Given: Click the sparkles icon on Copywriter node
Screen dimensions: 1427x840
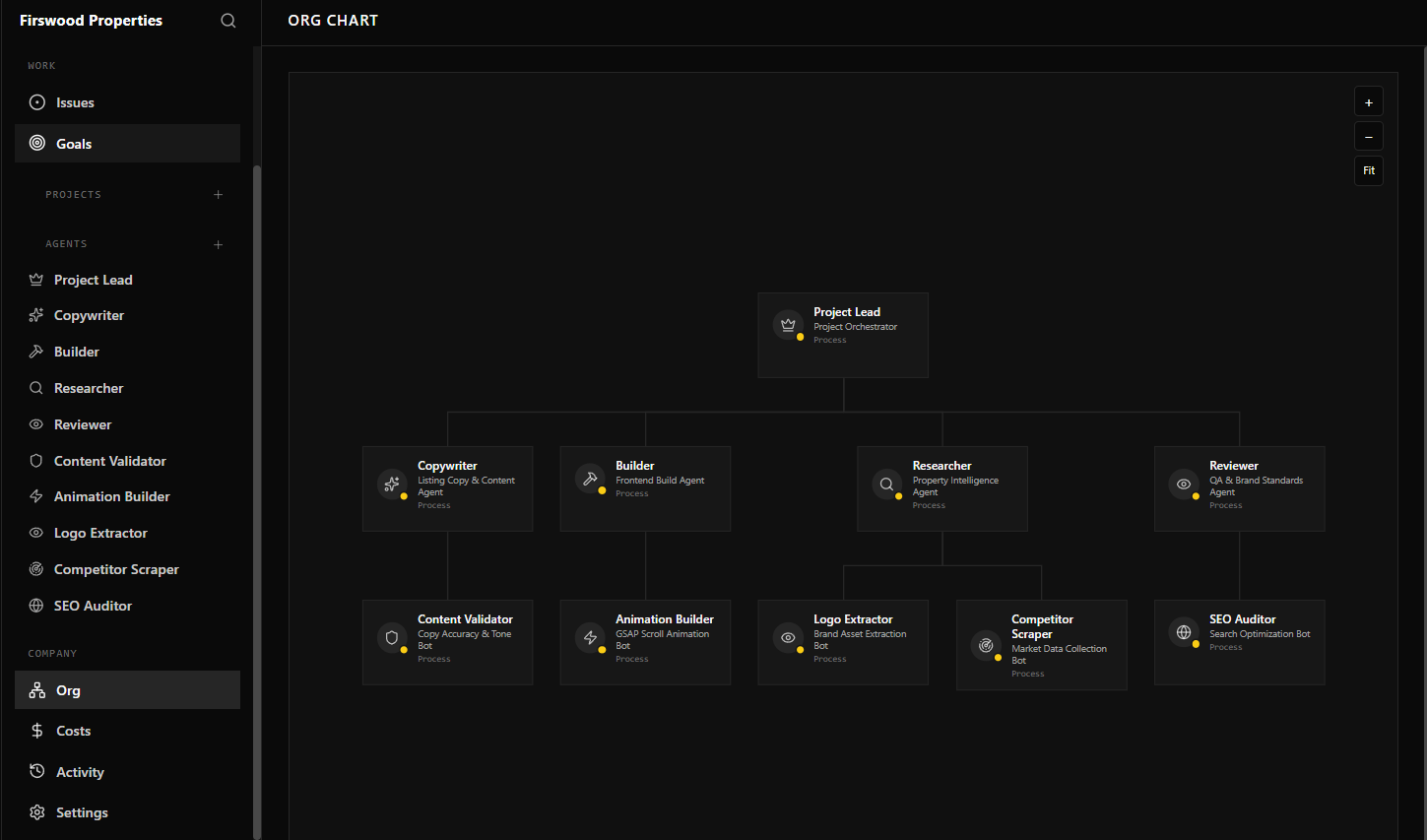Looking at the screenshot, I should point(392,484).
